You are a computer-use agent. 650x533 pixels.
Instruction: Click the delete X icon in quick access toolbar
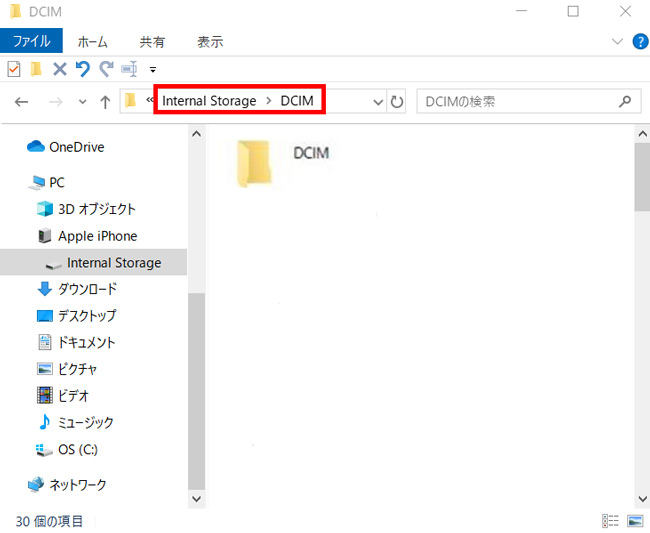pyautogui.click(x=59, y=69)
